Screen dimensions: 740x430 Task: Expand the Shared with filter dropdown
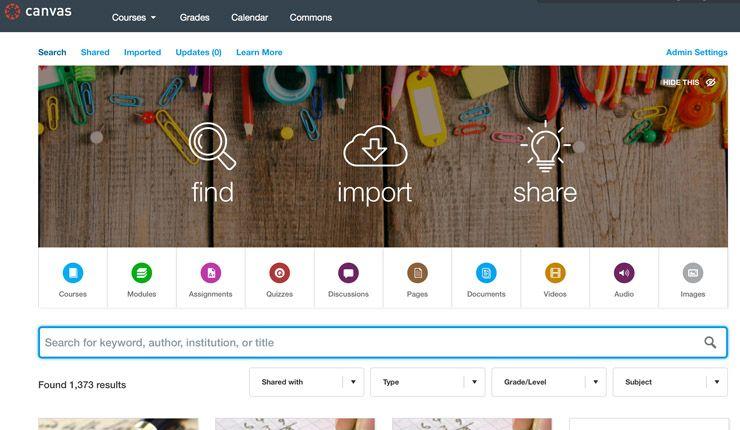[307, 382]
